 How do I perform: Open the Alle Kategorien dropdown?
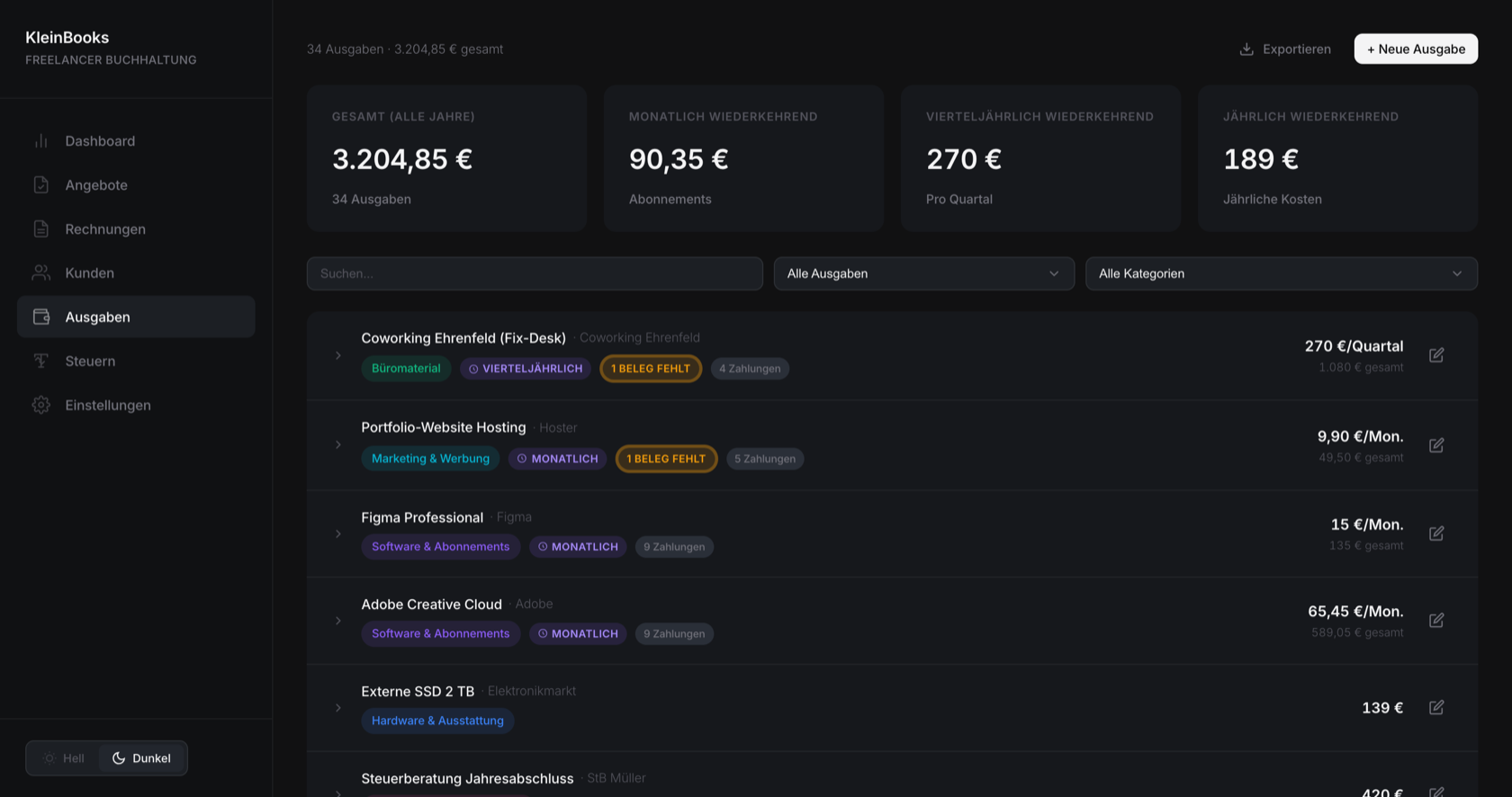[x=1281, y=273]
